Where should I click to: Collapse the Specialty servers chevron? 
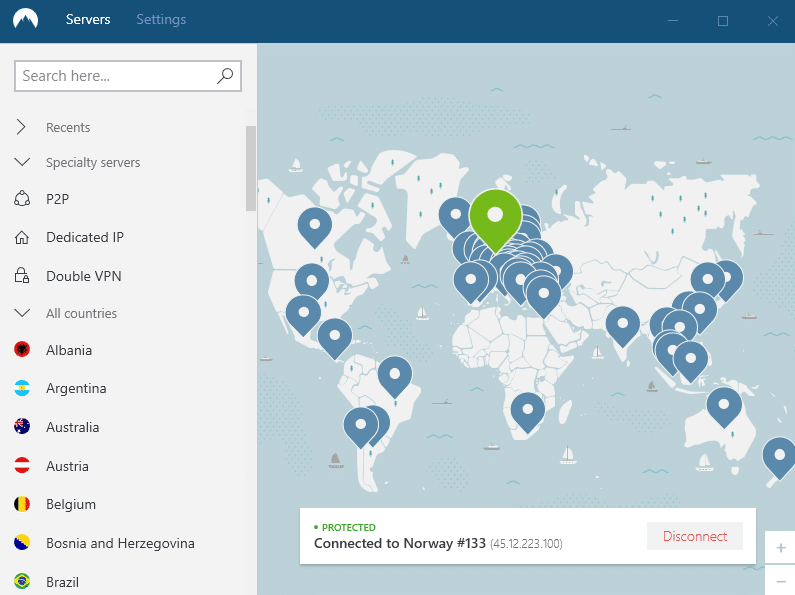pyautogui.click(x=22, y=162)
